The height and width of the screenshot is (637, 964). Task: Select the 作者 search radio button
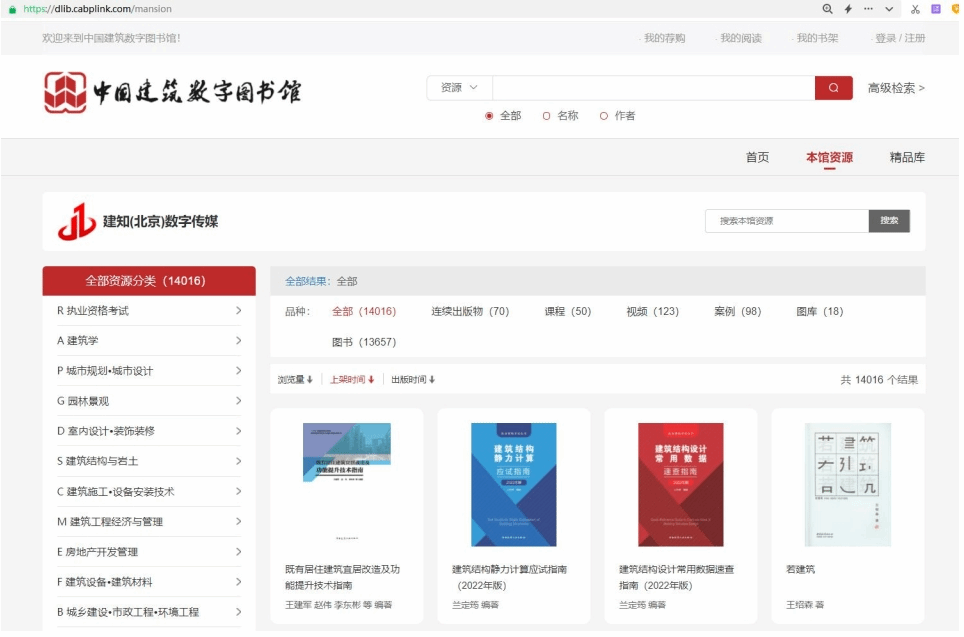click(x=603, y=116)
